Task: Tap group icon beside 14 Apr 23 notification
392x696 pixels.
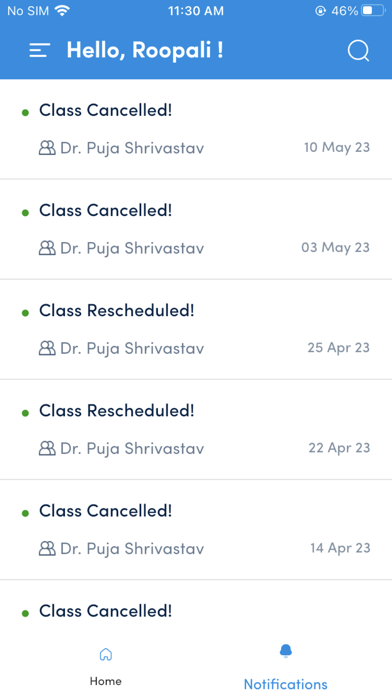Action: (x=48, y=549)
